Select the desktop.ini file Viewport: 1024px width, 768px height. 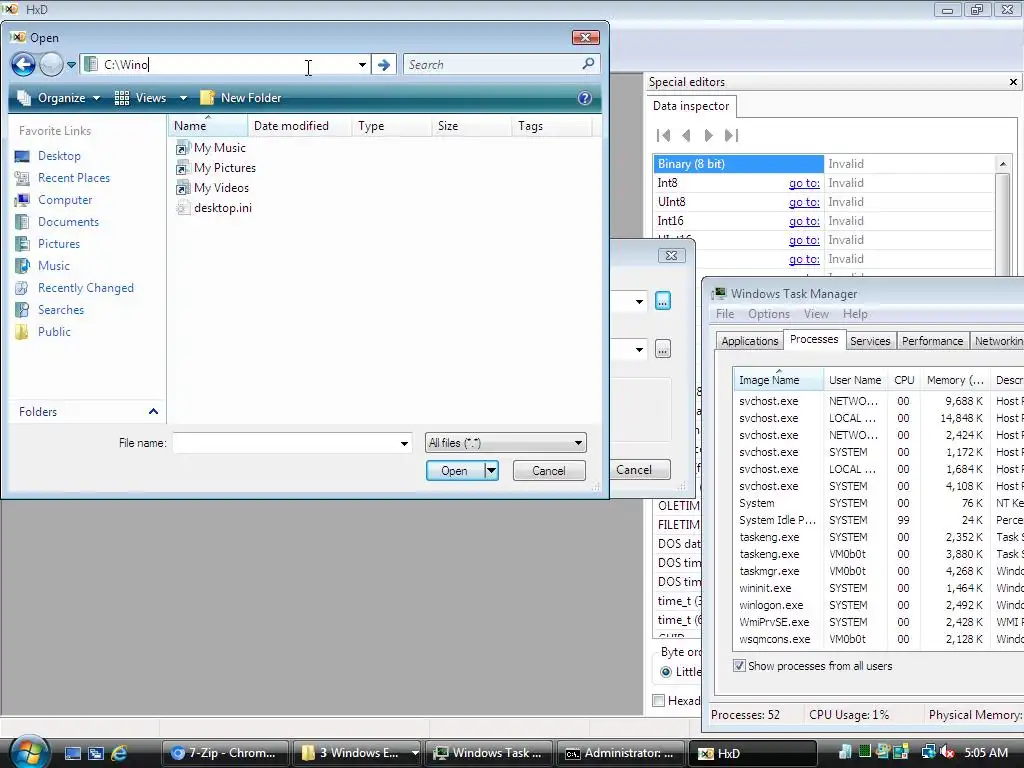coord(214,208)
